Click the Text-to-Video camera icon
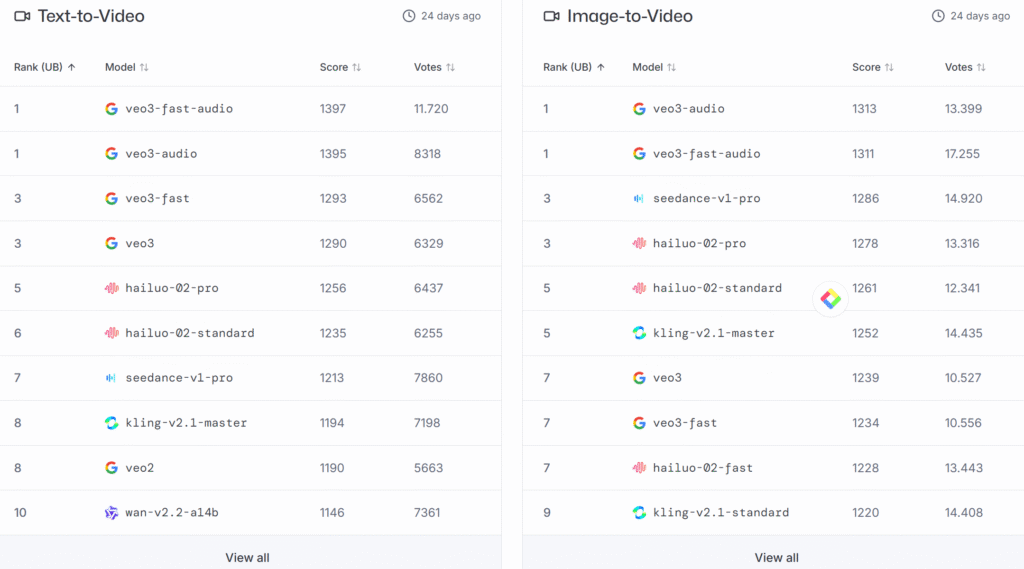This screenshot has height=569, width=1024. tap(22, 16)
